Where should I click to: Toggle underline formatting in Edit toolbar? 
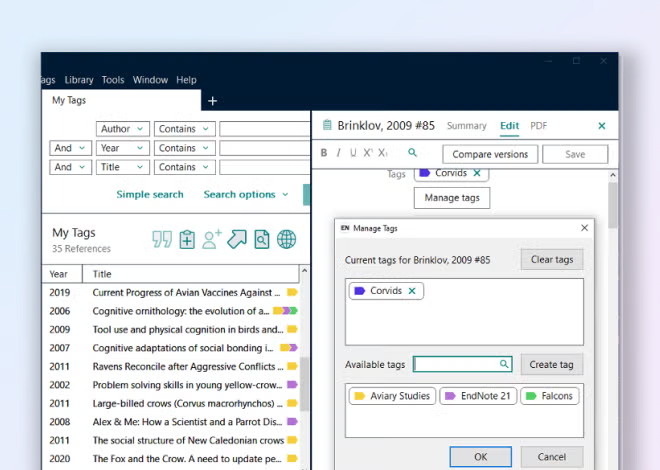coord(353,153)
